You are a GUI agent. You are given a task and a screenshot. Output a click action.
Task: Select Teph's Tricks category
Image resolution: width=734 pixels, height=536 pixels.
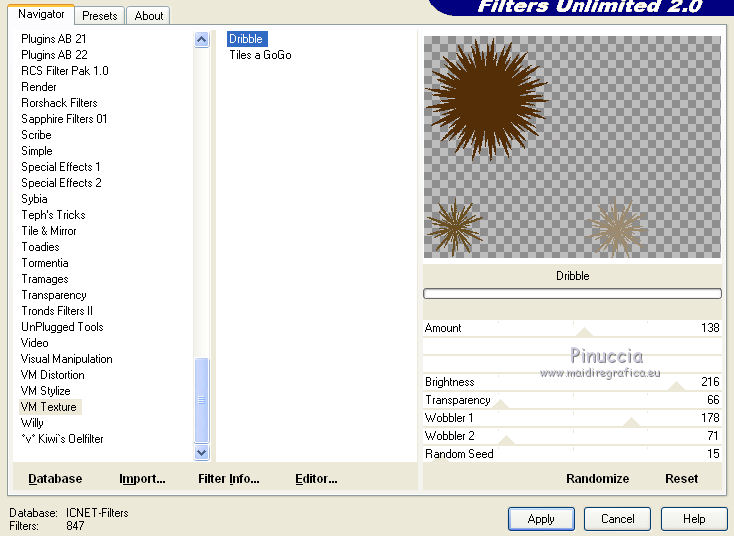click(x=53, y=215)
